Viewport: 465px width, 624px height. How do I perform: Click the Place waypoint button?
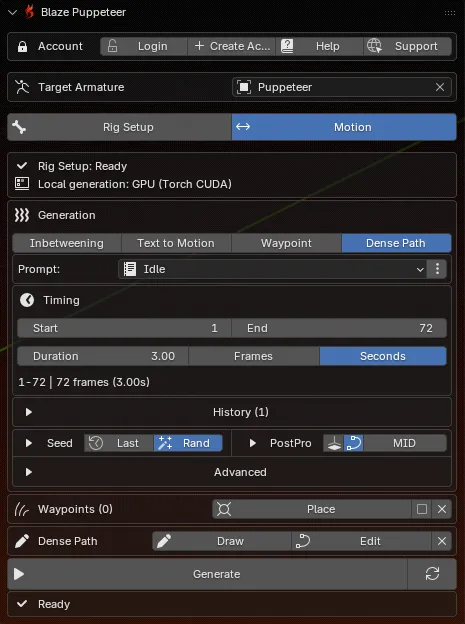click(312, 509)
